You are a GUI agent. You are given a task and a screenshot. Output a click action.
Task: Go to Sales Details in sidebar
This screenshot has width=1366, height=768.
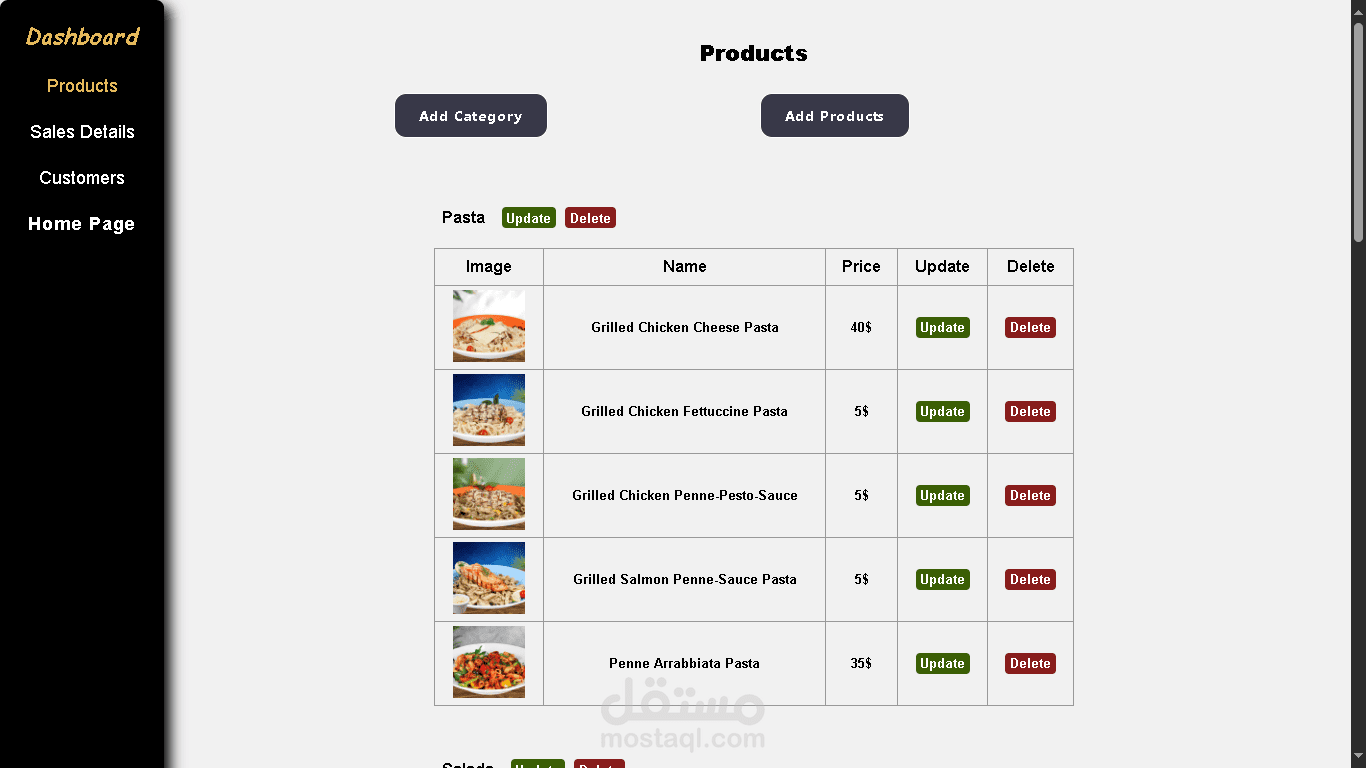(x=82, y=132)
